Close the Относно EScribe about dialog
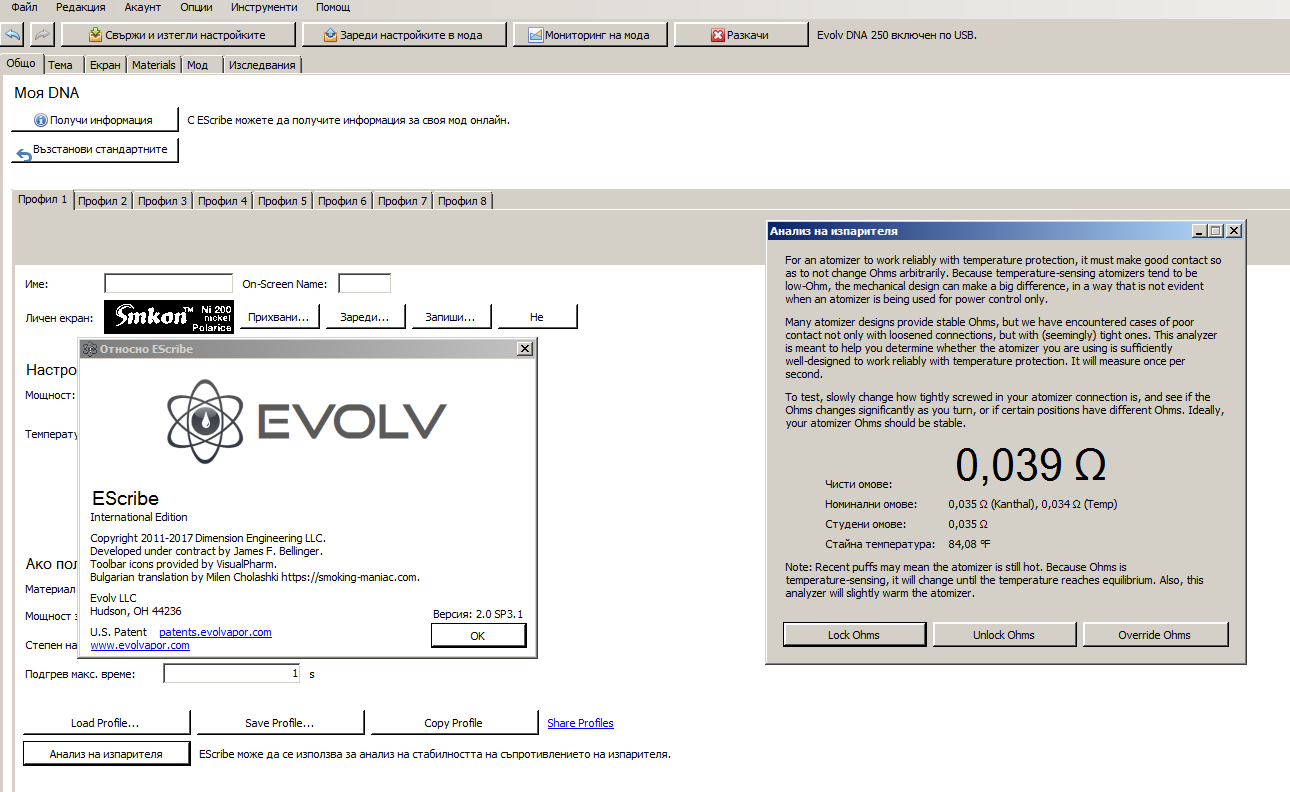 (x=524, y=349)
